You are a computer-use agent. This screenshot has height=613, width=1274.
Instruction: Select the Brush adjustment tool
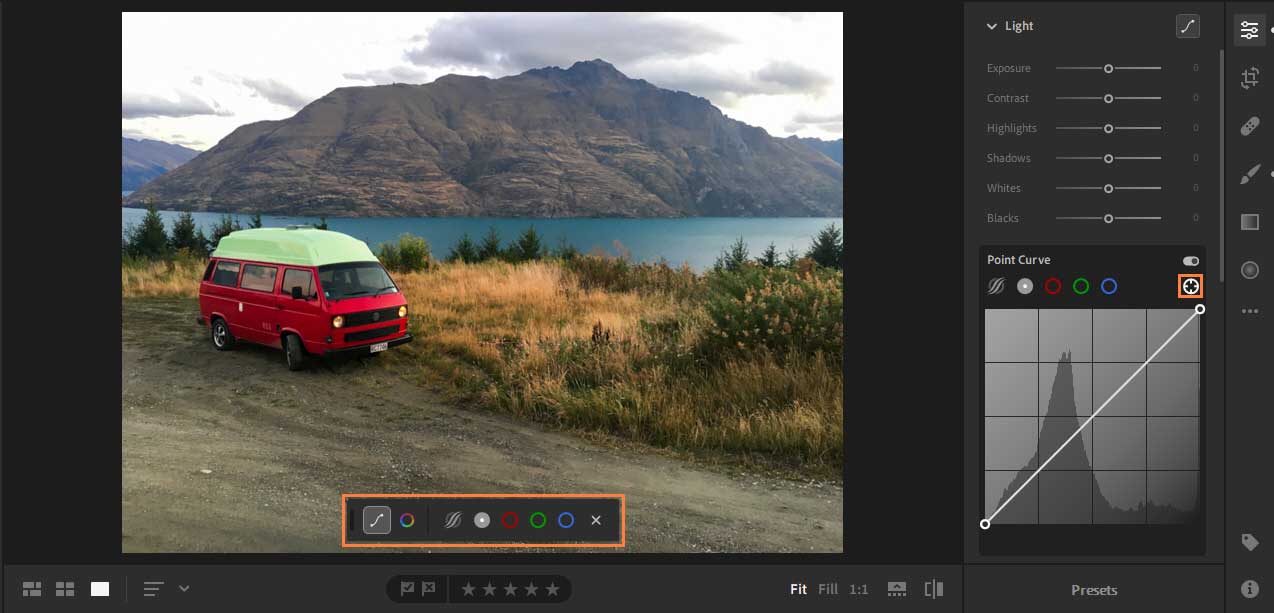coord(1249,174)
